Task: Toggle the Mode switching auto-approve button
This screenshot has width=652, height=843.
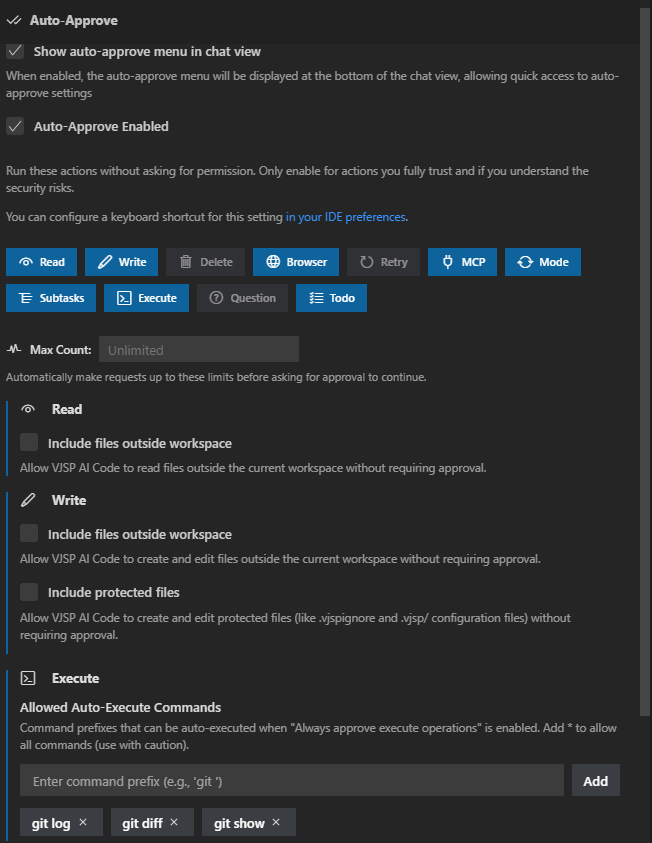Action: [x=542, y=262]
